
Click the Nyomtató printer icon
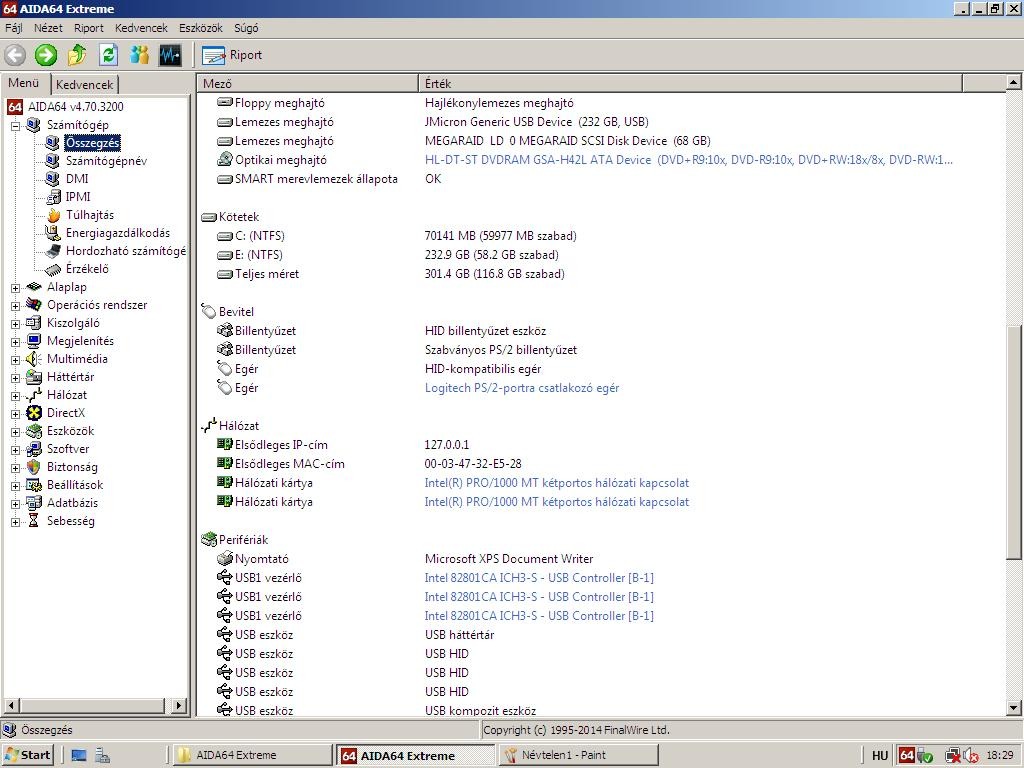point(225,558)
